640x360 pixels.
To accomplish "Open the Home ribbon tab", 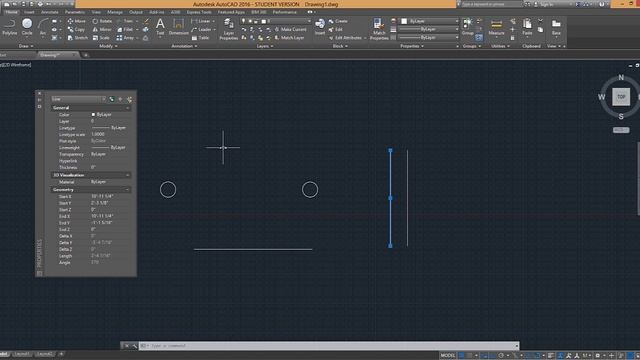I will click(11, 12).
